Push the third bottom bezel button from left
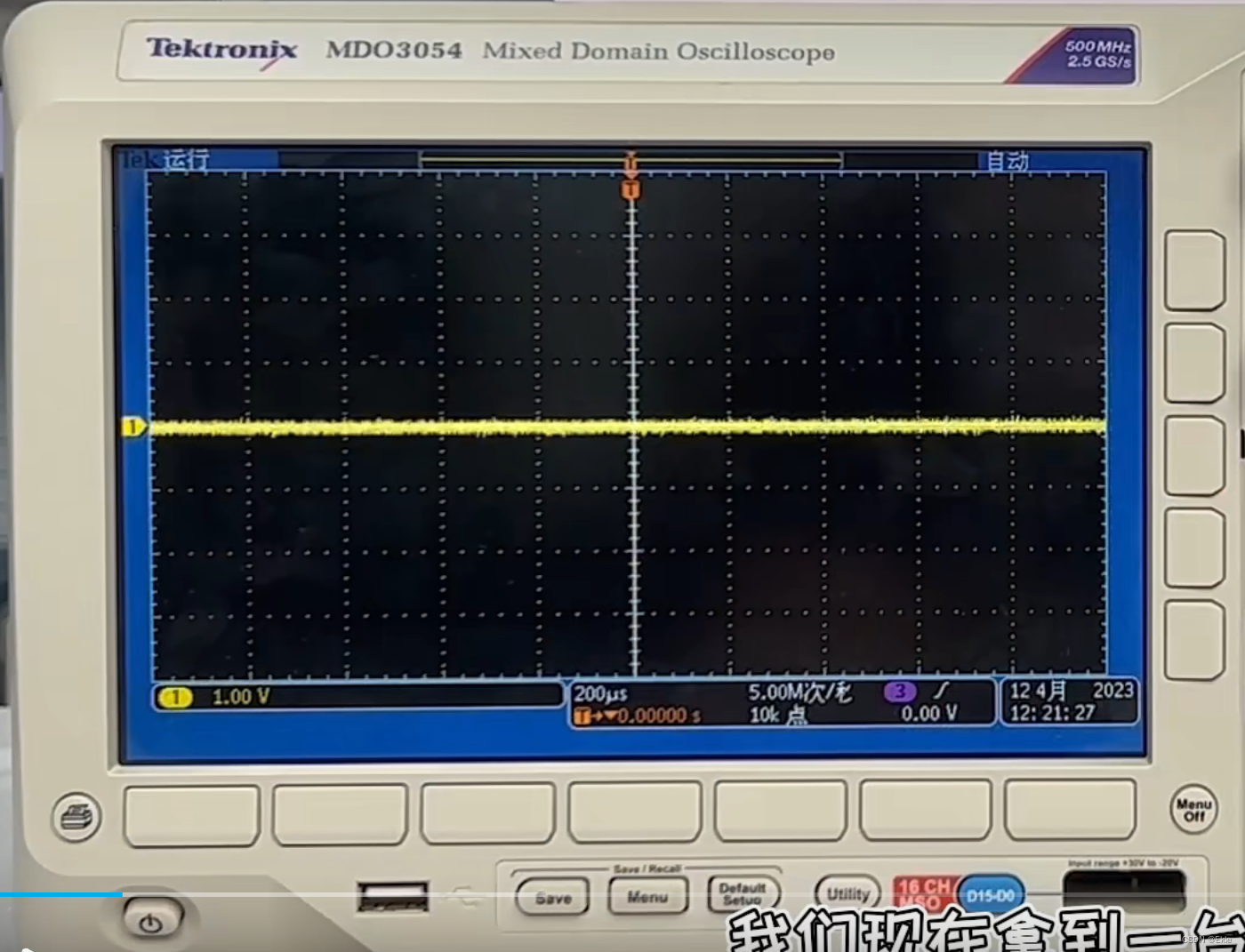This screenshot has height=952, width=1245. (x=488, y=812)
